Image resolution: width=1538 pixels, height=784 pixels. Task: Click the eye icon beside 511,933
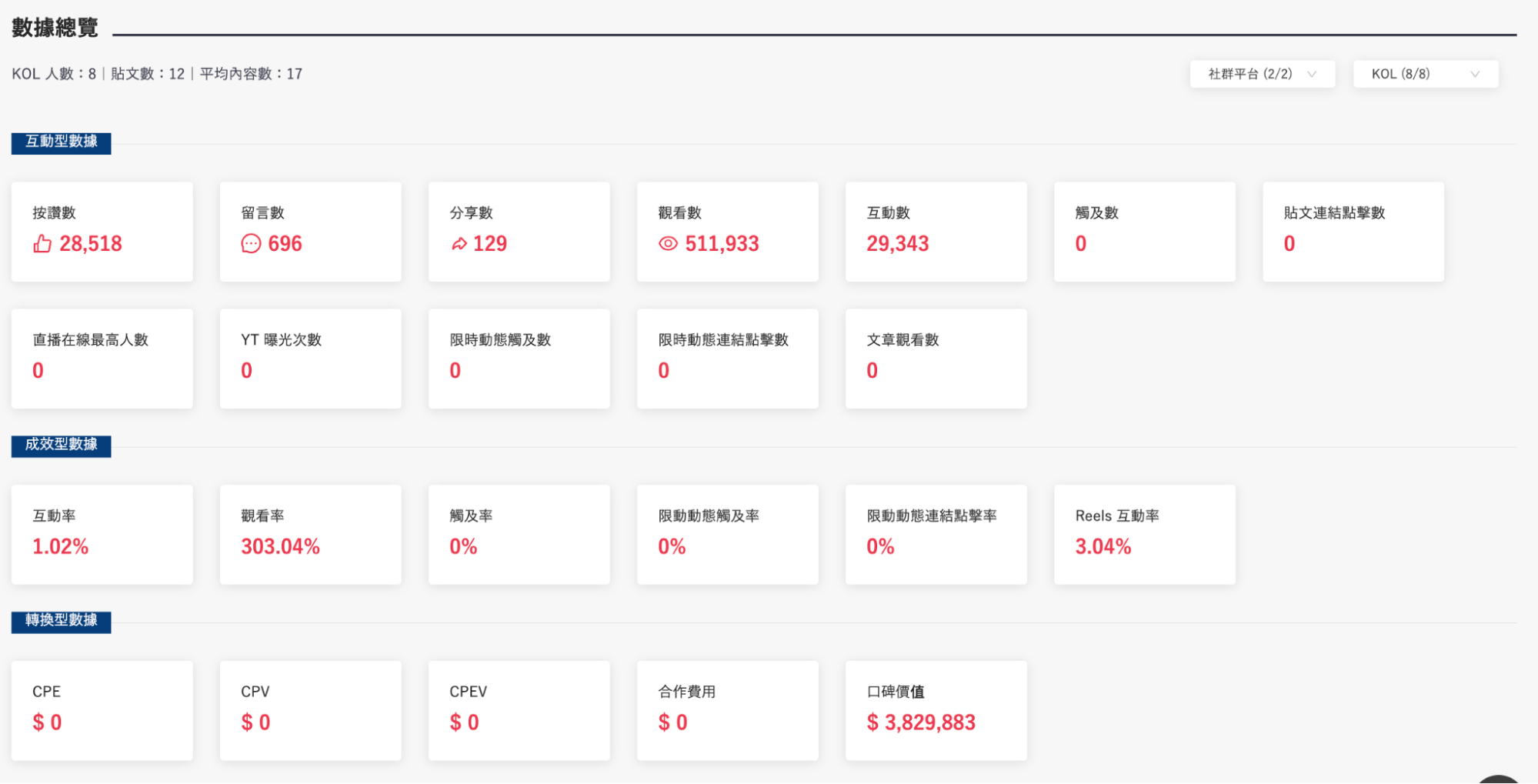[668, 244]
